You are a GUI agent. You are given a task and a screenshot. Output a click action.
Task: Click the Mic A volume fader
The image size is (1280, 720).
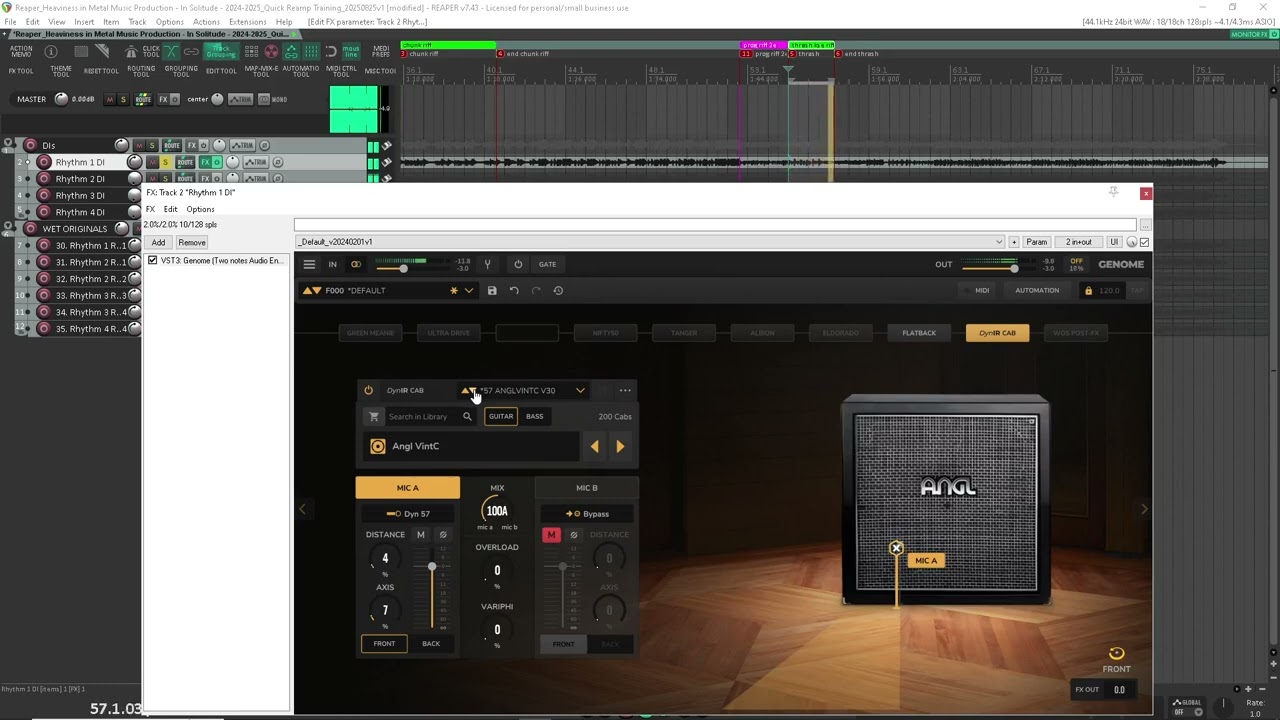tap(432, 567)
